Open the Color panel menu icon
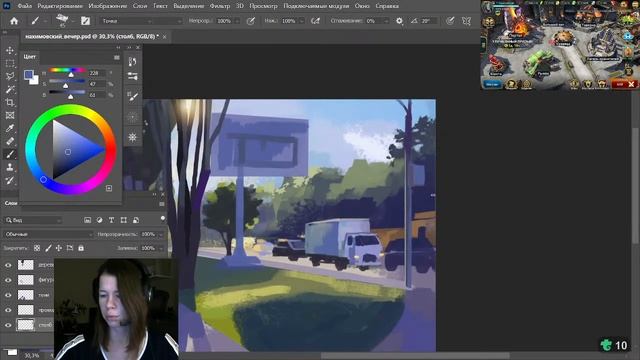 click(117, 58)
